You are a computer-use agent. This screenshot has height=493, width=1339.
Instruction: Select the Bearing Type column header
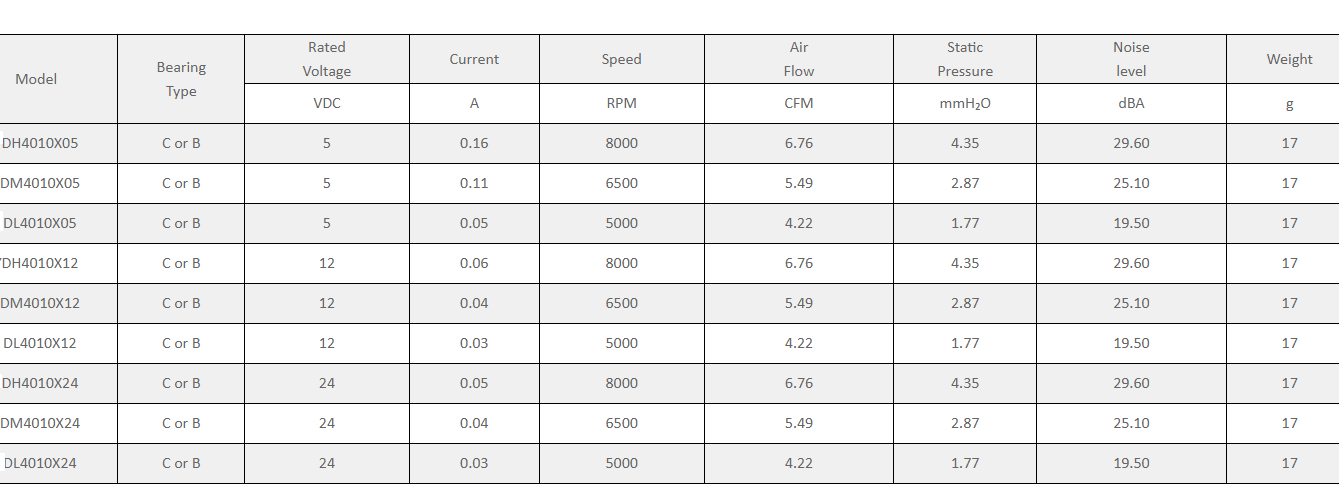pos(181,79)
